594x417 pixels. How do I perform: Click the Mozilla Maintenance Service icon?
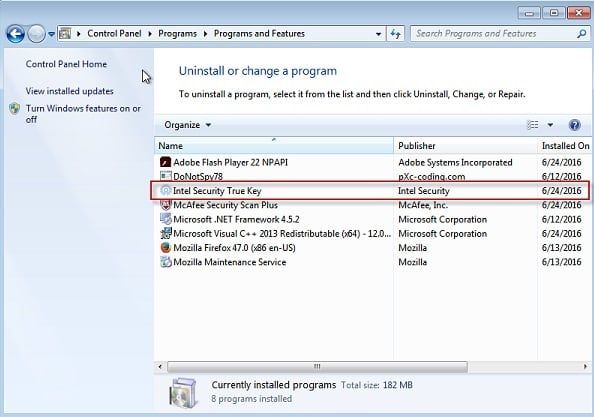click(166, 262)
